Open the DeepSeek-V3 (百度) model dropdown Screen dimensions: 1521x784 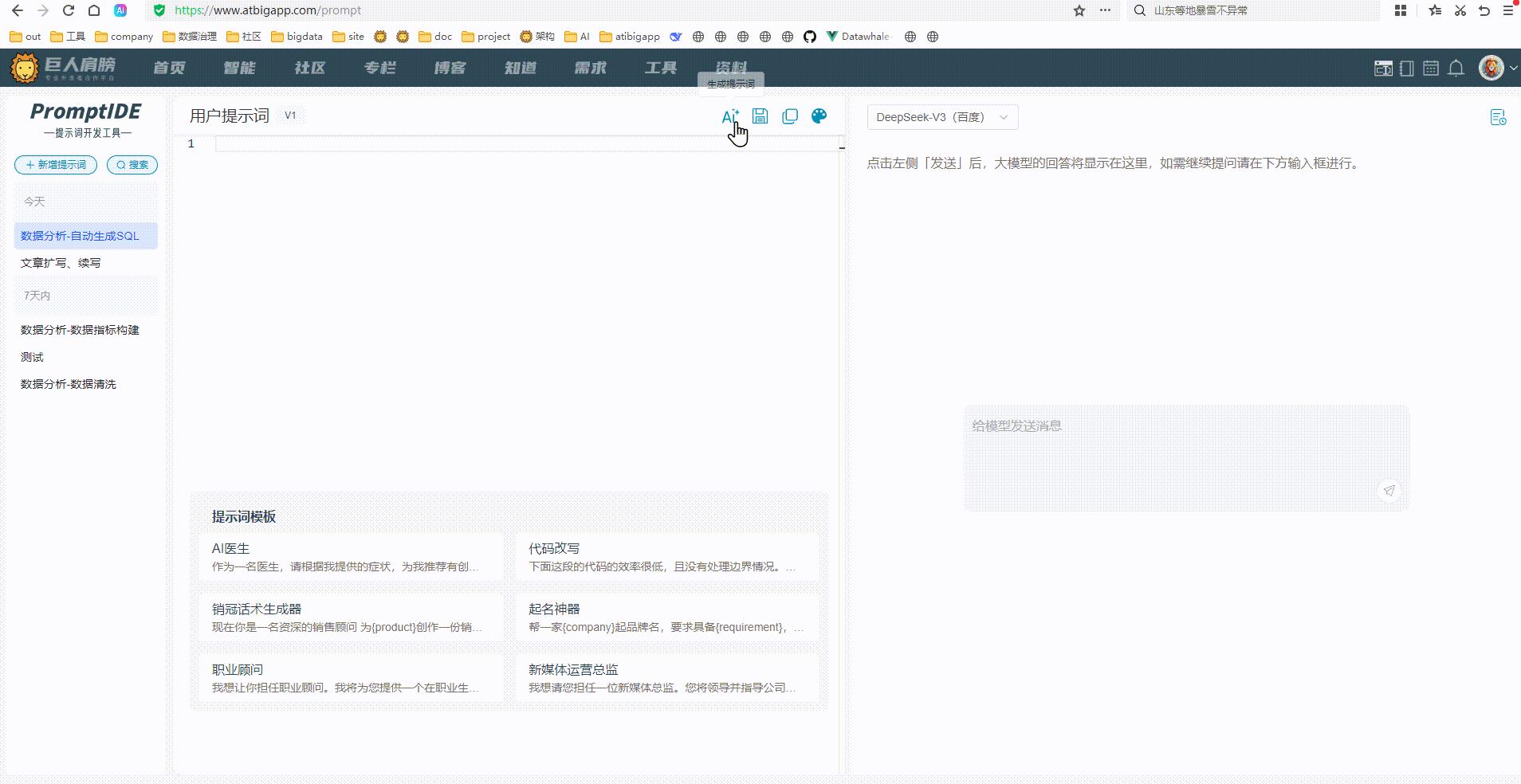click(x=941, y=116)
